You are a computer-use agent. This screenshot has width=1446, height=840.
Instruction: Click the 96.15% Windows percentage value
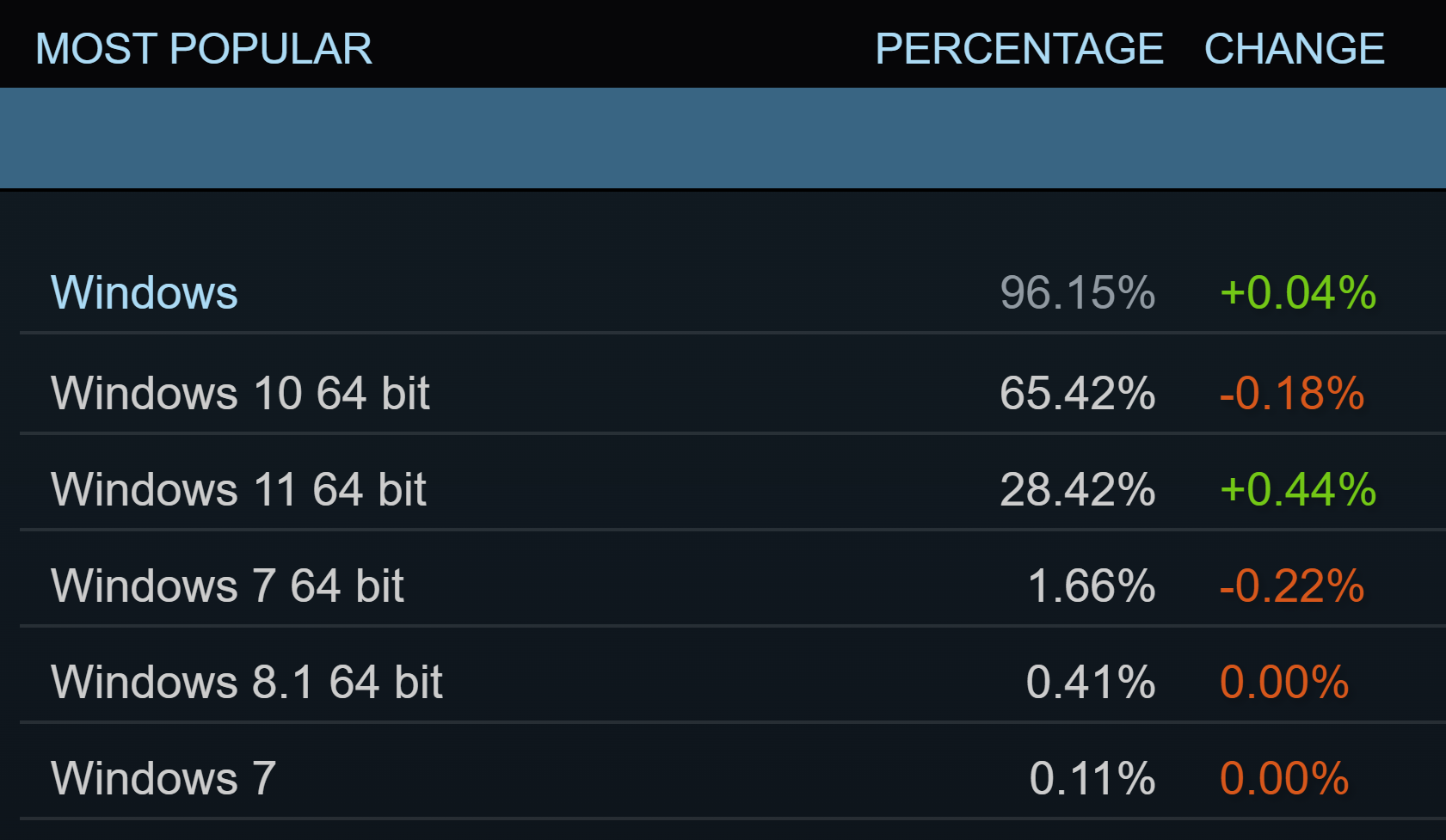tap(1077, 292)
